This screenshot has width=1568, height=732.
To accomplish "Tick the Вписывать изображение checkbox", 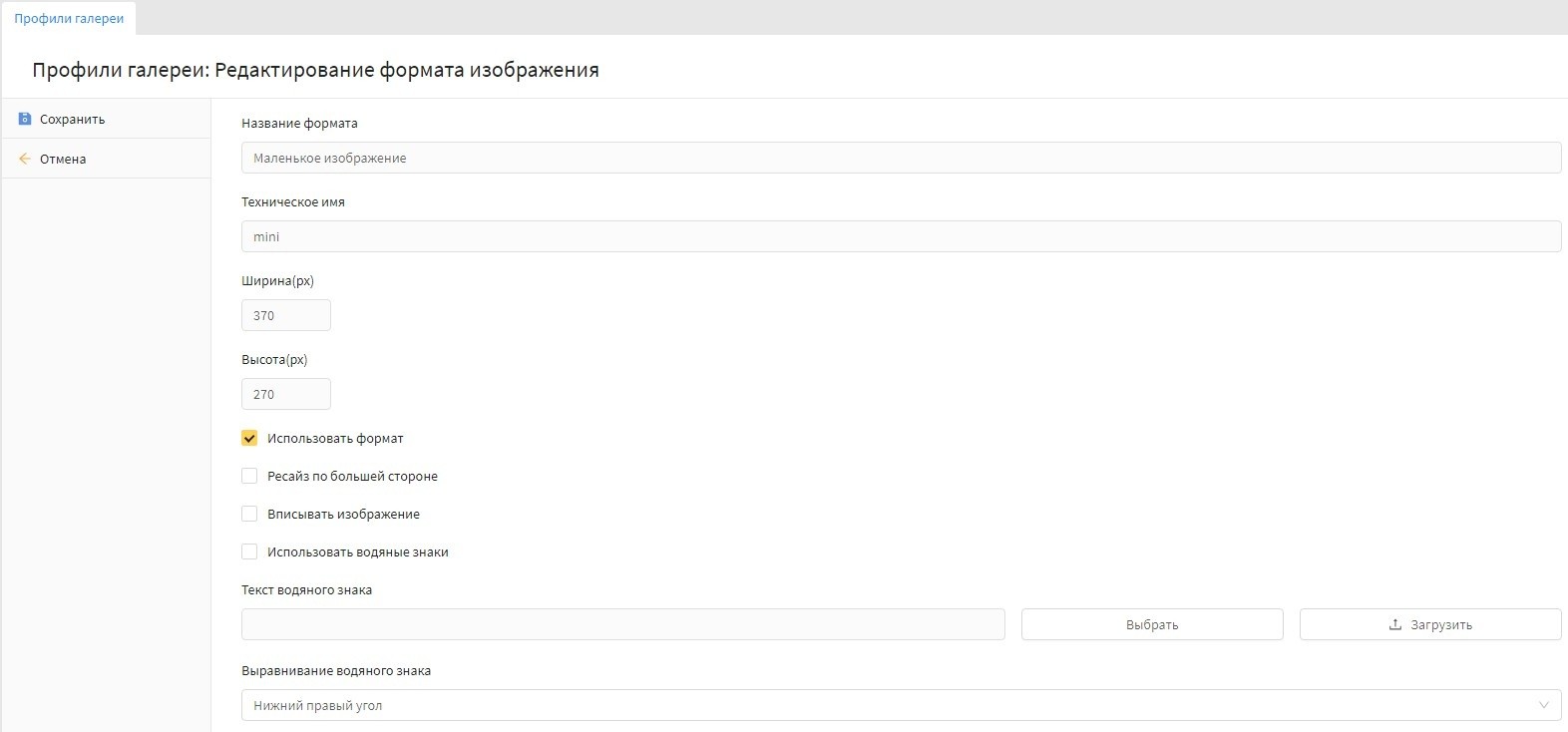I will click(x=249, y=514).
